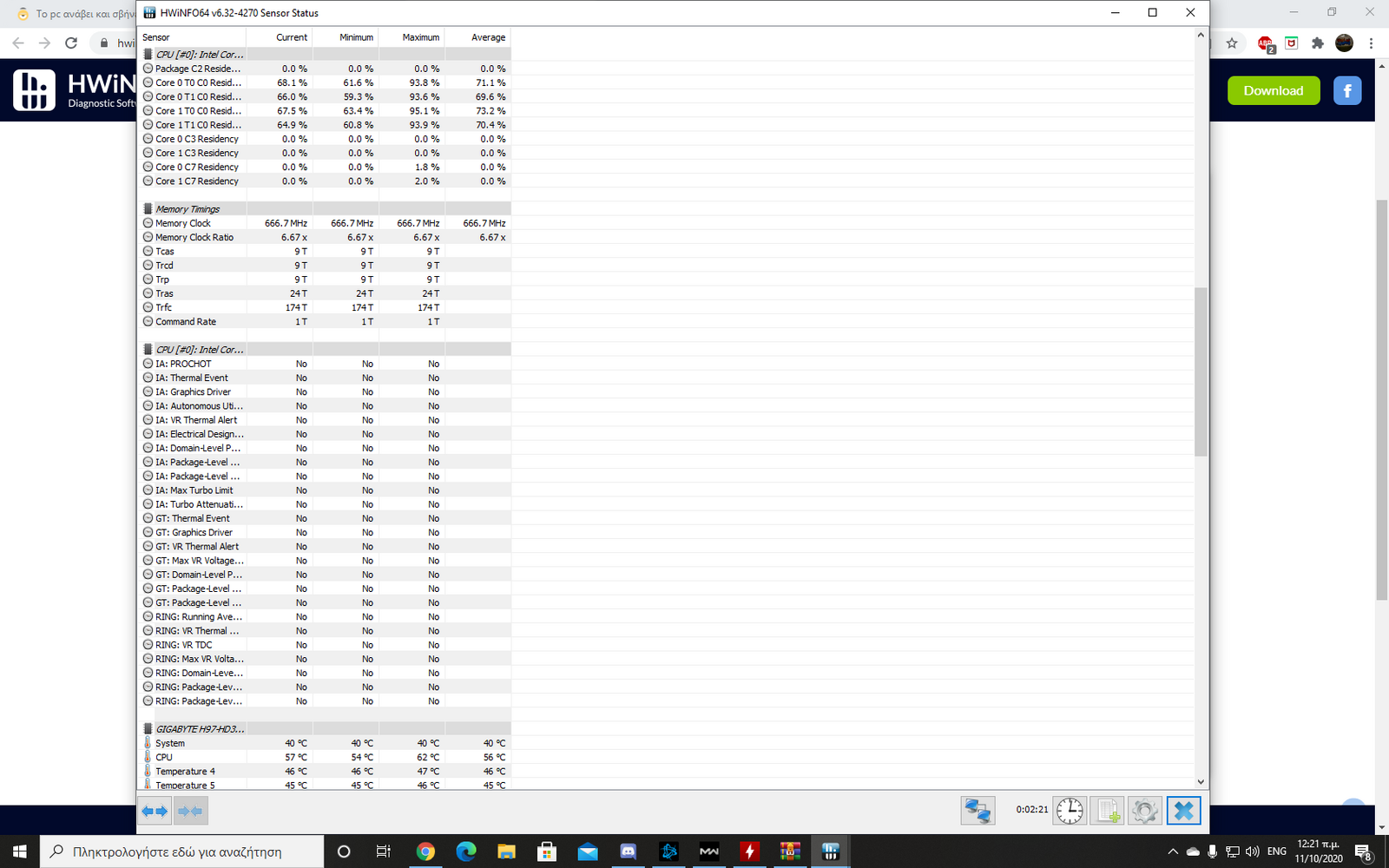Open File Explorer from the taskbar
This screenshot has width=1389, height=868.
point(506,852)
